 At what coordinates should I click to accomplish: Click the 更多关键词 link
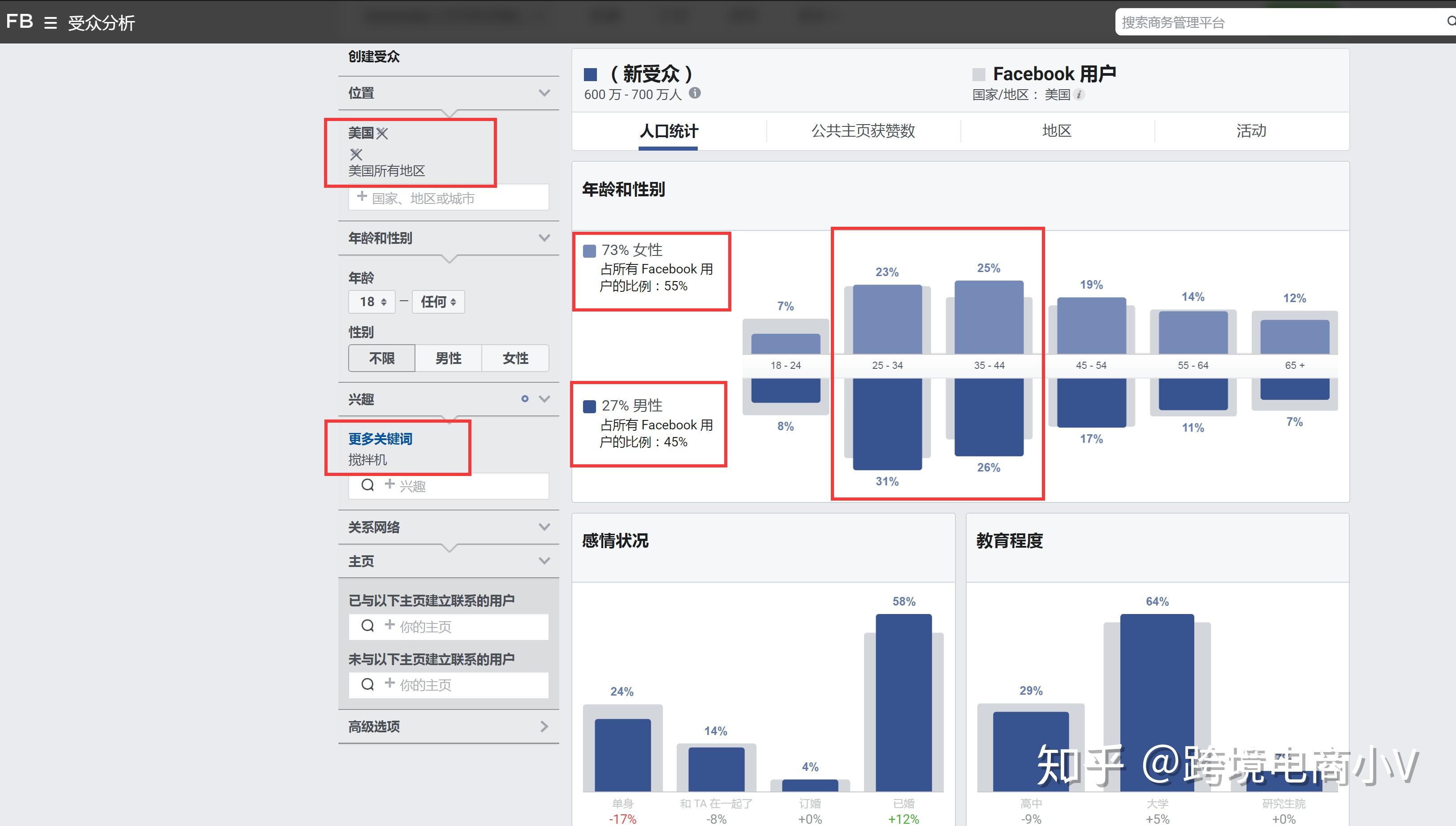point(380,438)
